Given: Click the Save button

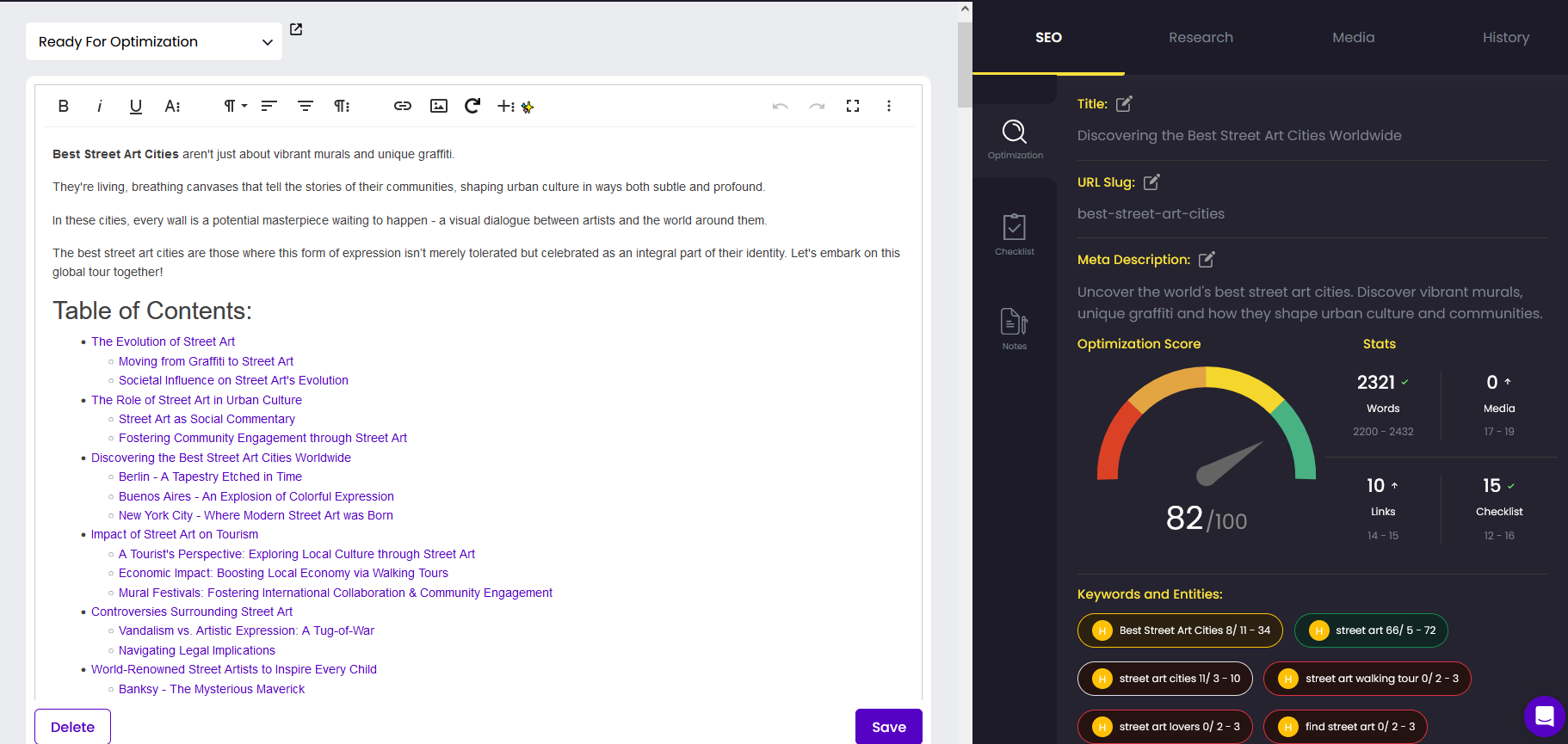Looking at the screenshot, I should 889,727.
